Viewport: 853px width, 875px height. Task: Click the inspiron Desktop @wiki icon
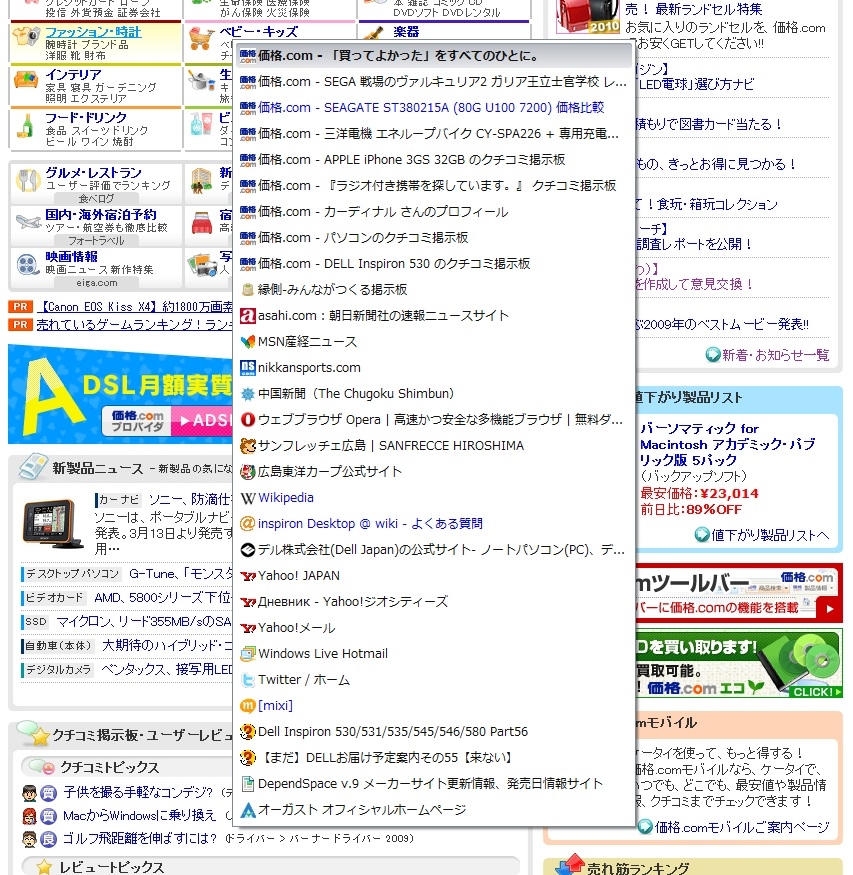(247, 523)
